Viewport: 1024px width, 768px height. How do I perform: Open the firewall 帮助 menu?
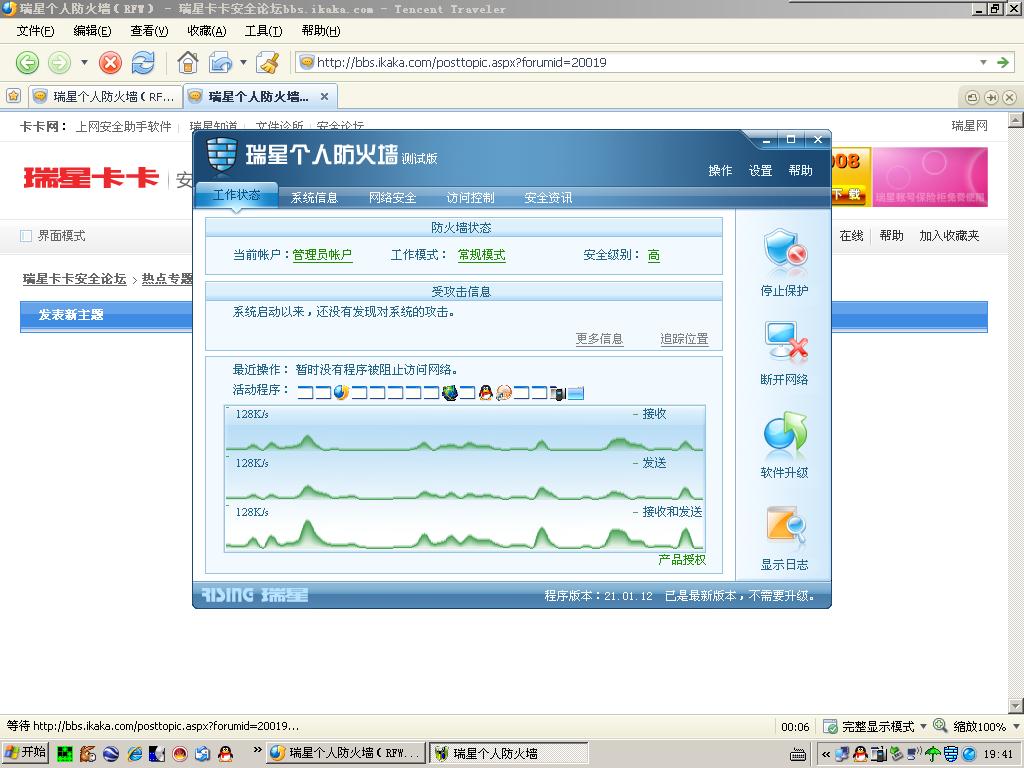tap(800, 170)
